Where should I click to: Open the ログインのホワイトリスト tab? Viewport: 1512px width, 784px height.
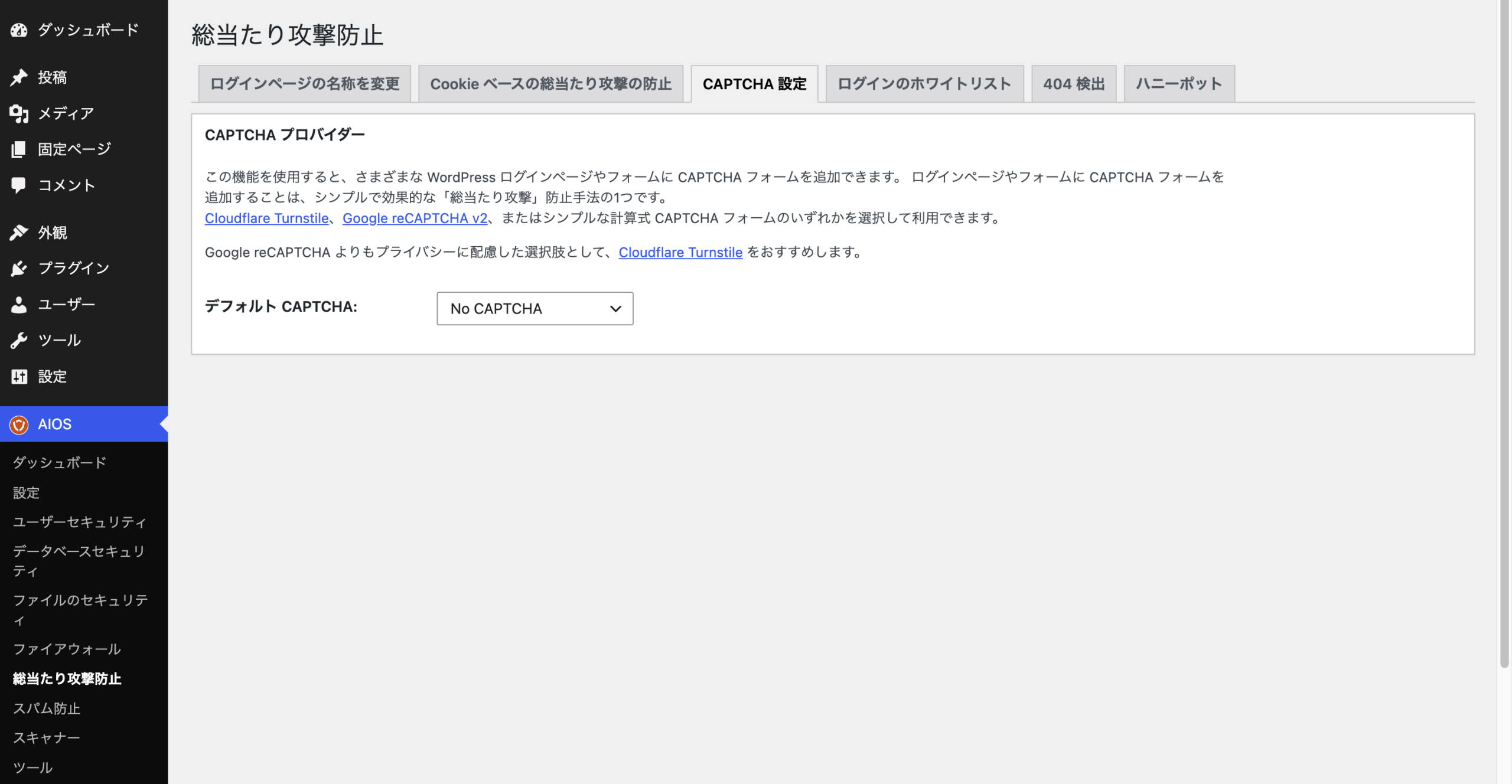click(x=924, y=84)
